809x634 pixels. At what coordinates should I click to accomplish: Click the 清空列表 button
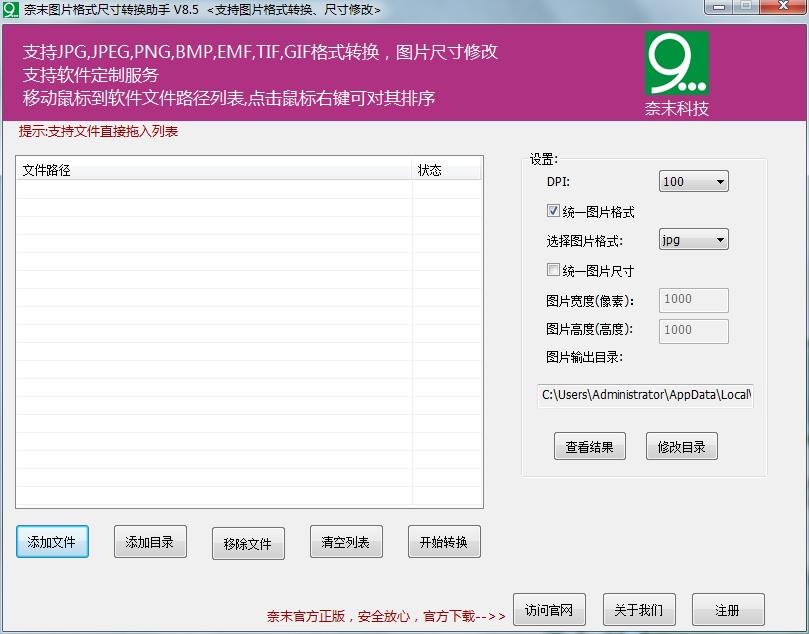(345, 541)
